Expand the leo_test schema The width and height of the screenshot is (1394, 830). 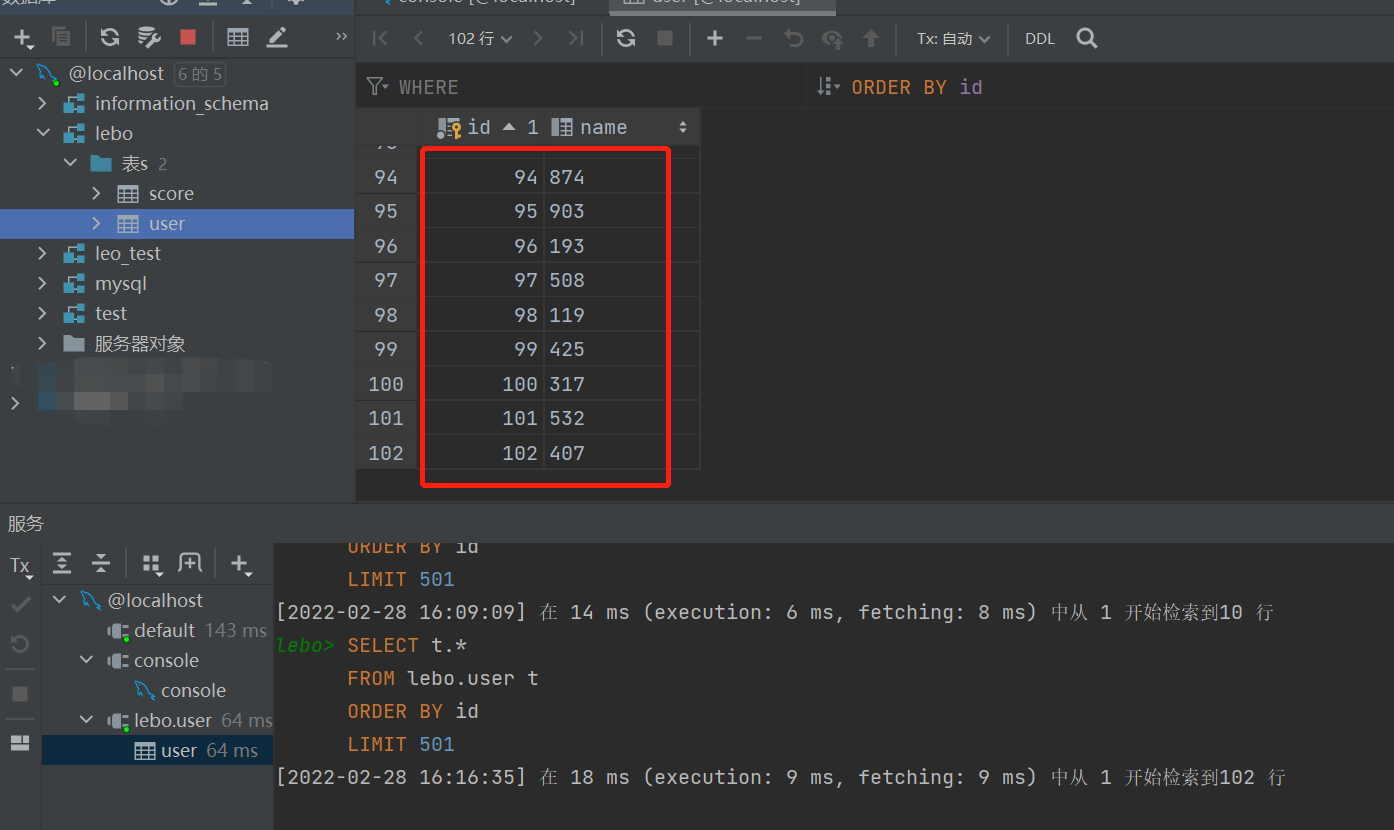(x=42, y=253)
